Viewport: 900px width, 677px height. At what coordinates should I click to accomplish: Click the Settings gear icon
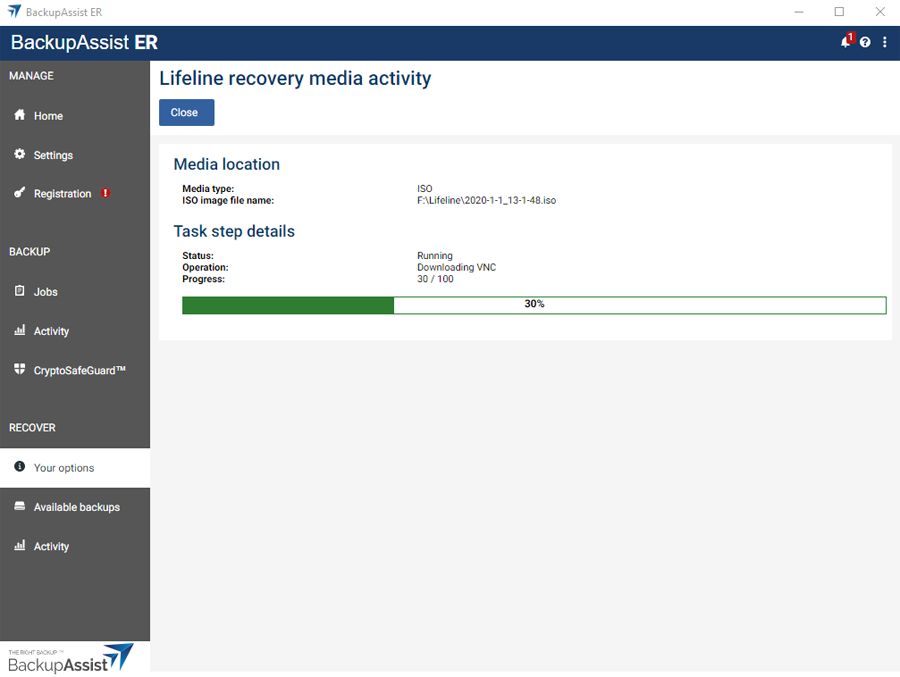pyautogui.click(x=20, y=154)
